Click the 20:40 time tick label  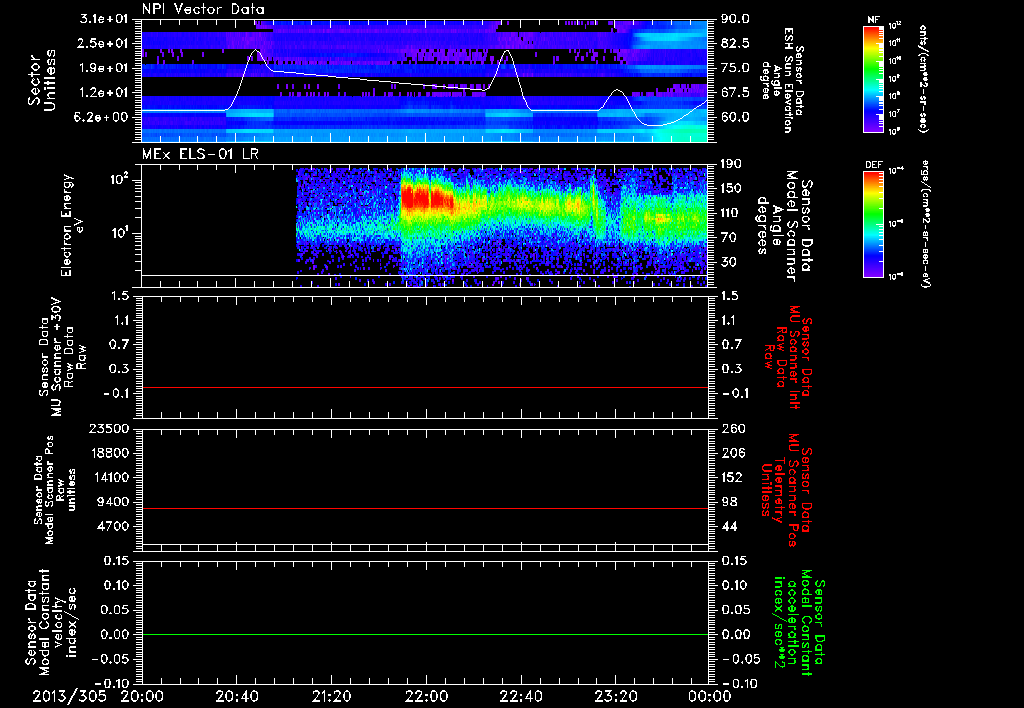237,696
